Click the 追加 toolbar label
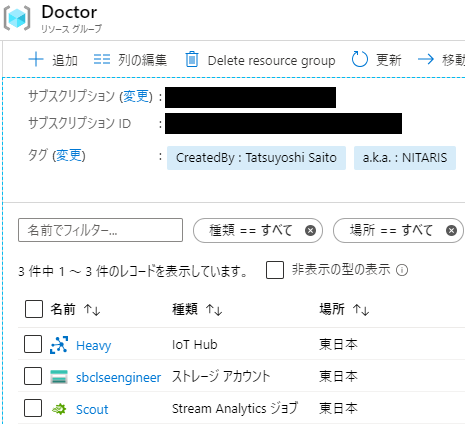Image resolution: width=466 pixels, height=424 pixels. pyautogui.click(x=65, y=60)
